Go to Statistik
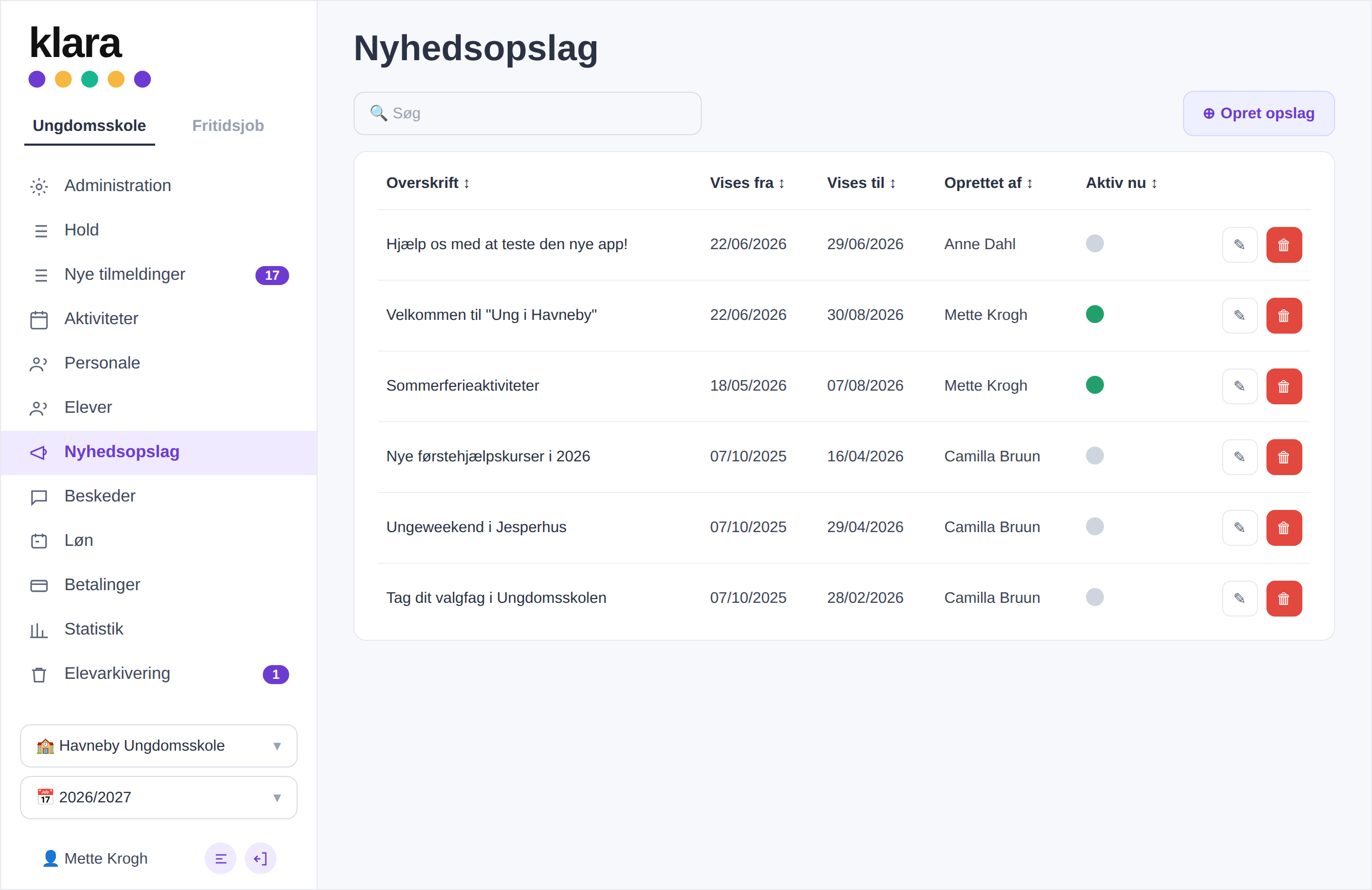Screen dimensions: 1372x890 click(x=158, y=629)
